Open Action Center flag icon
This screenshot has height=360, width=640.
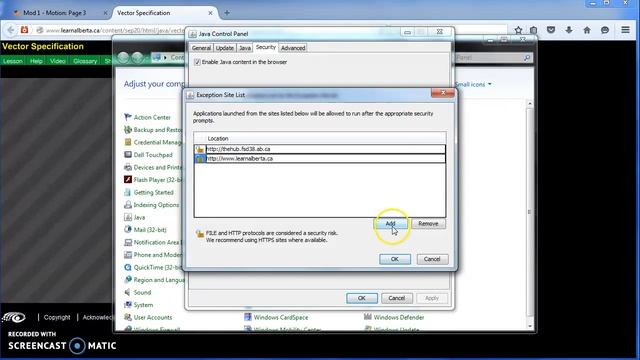click(x=128, y=117)
